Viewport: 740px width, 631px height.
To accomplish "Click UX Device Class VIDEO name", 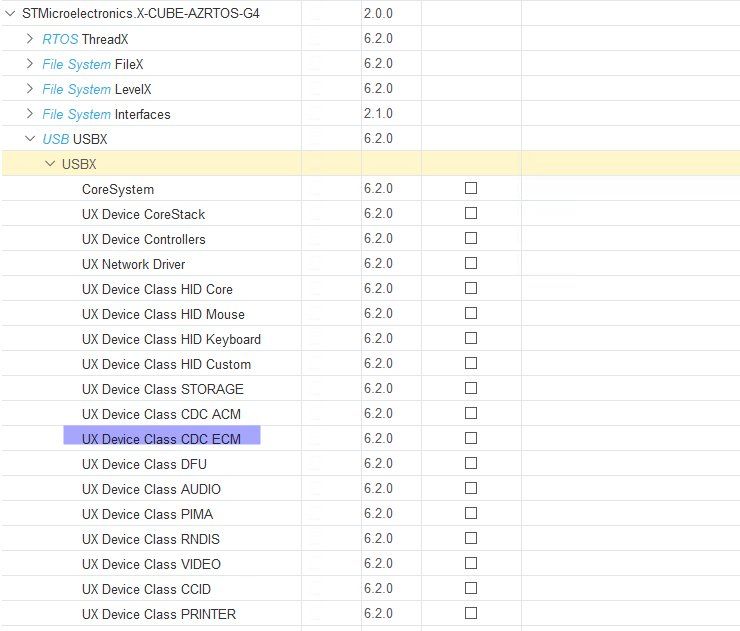I will [151, 564].
